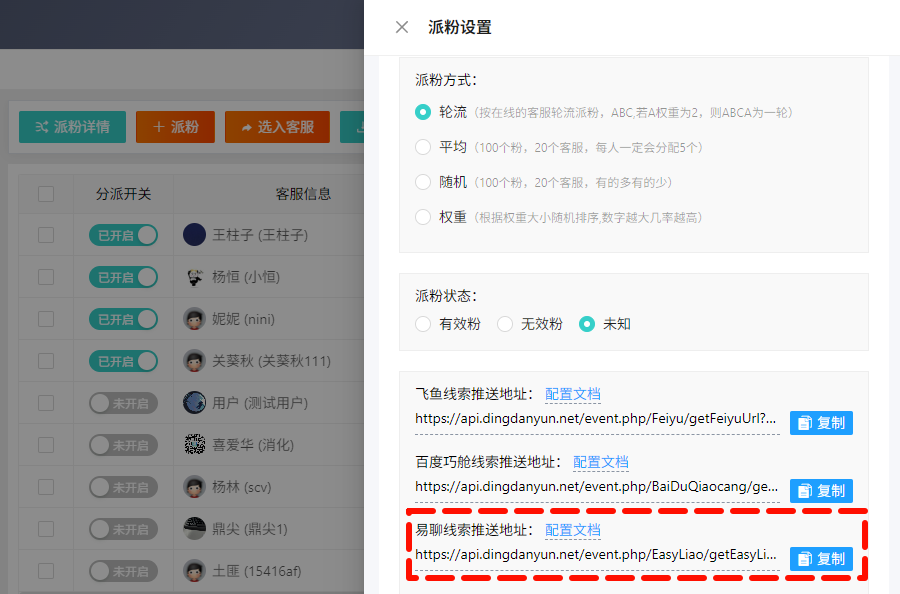Copy the 易聊 lead push URL
Image resolution: width=900 pixels, height=594 pixels.
(821, 559)
